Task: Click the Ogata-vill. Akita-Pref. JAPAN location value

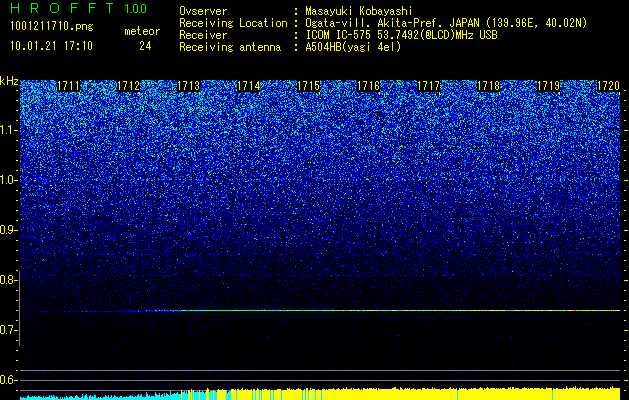Action: (x=446, y=23)
